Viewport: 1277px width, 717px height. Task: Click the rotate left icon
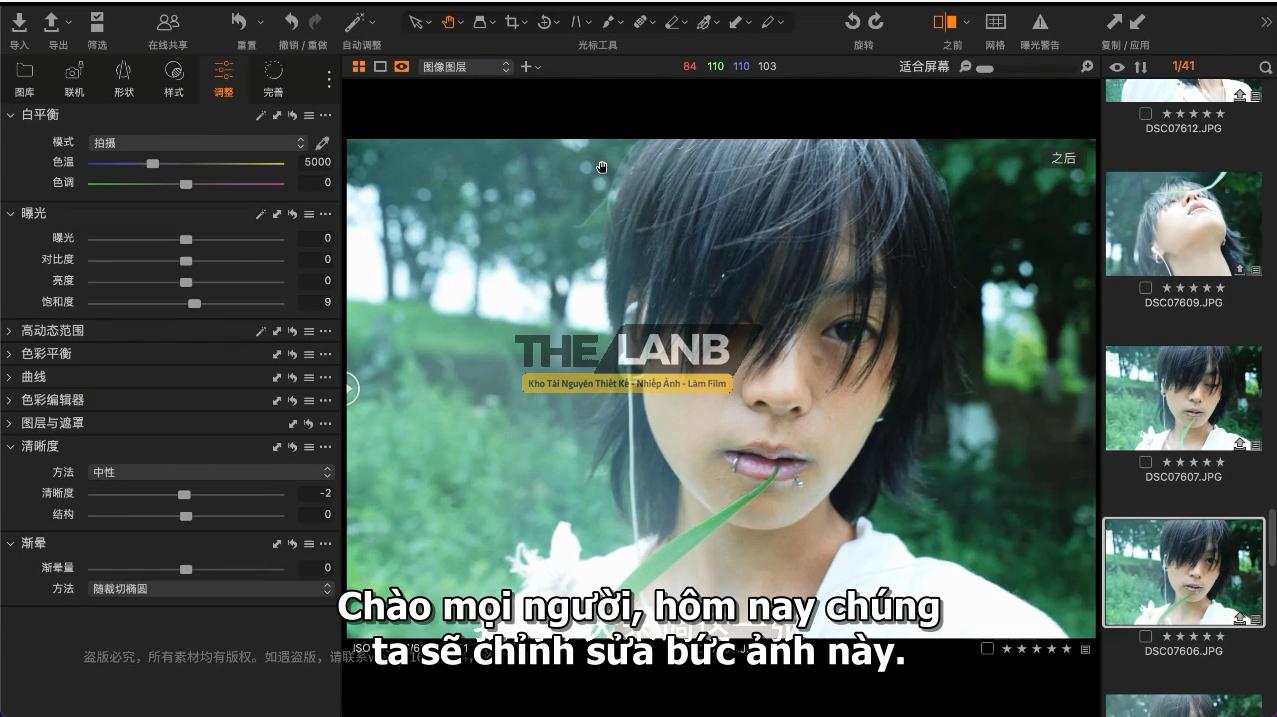click(852, 22)
